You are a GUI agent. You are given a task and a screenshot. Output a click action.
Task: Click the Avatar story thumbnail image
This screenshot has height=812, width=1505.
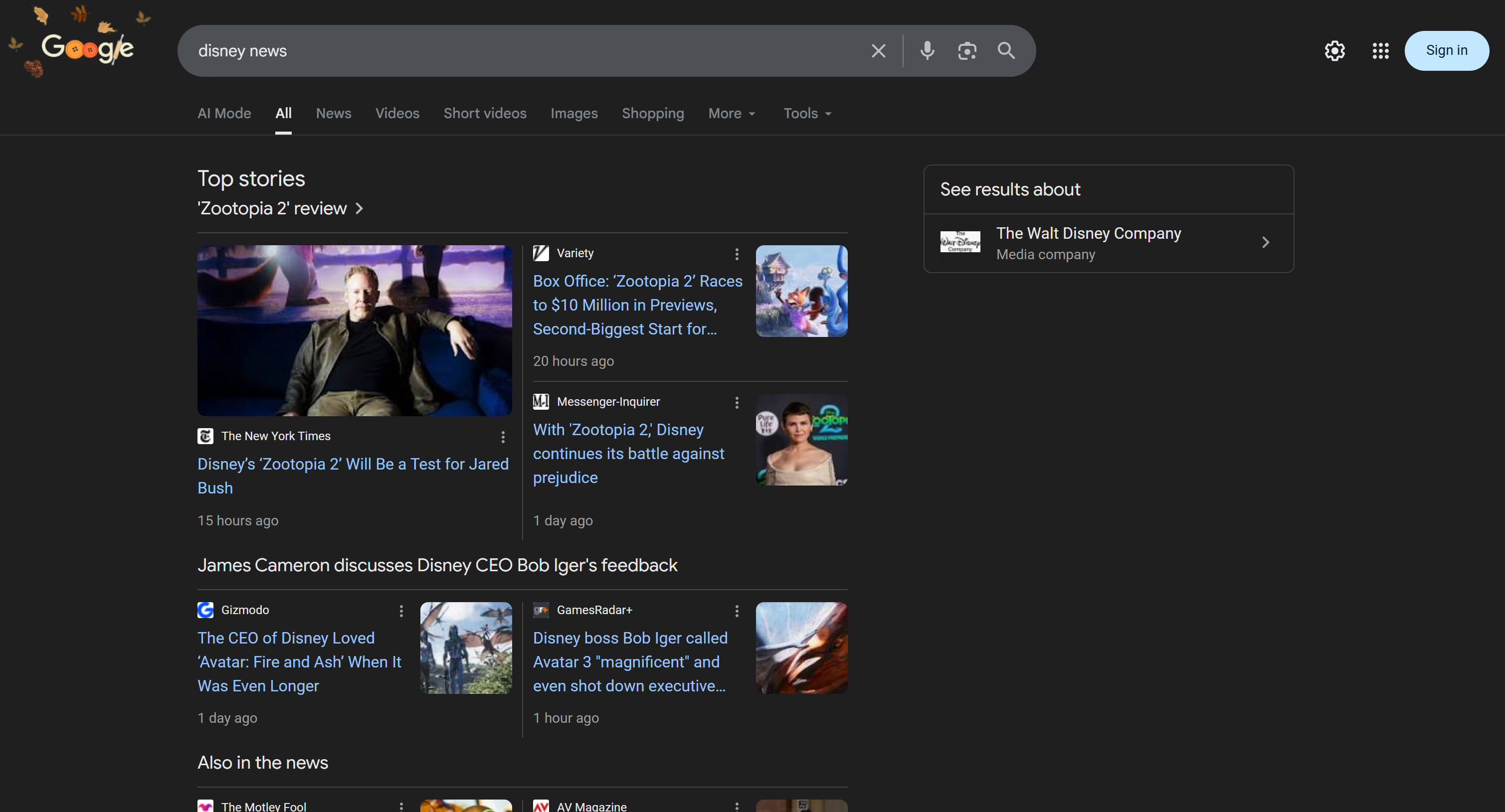coord(466,648)
